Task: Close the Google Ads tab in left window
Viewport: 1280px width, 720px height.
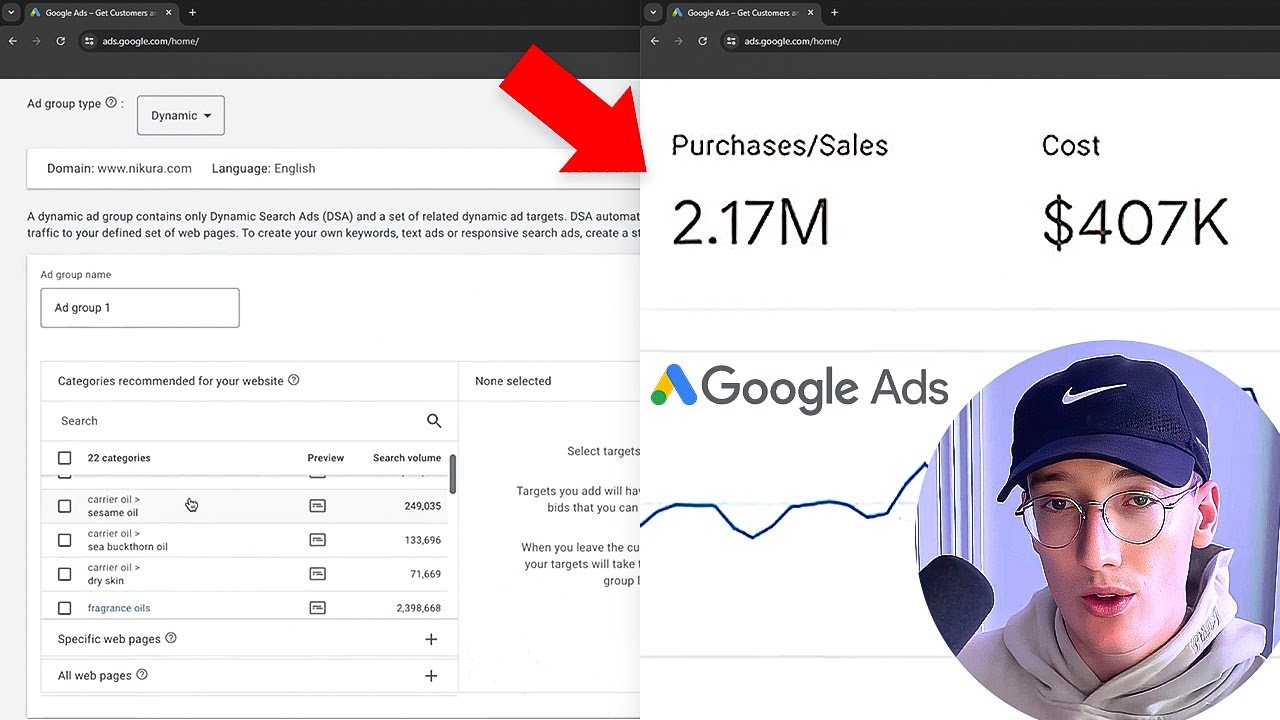Action: click(168, 13)
